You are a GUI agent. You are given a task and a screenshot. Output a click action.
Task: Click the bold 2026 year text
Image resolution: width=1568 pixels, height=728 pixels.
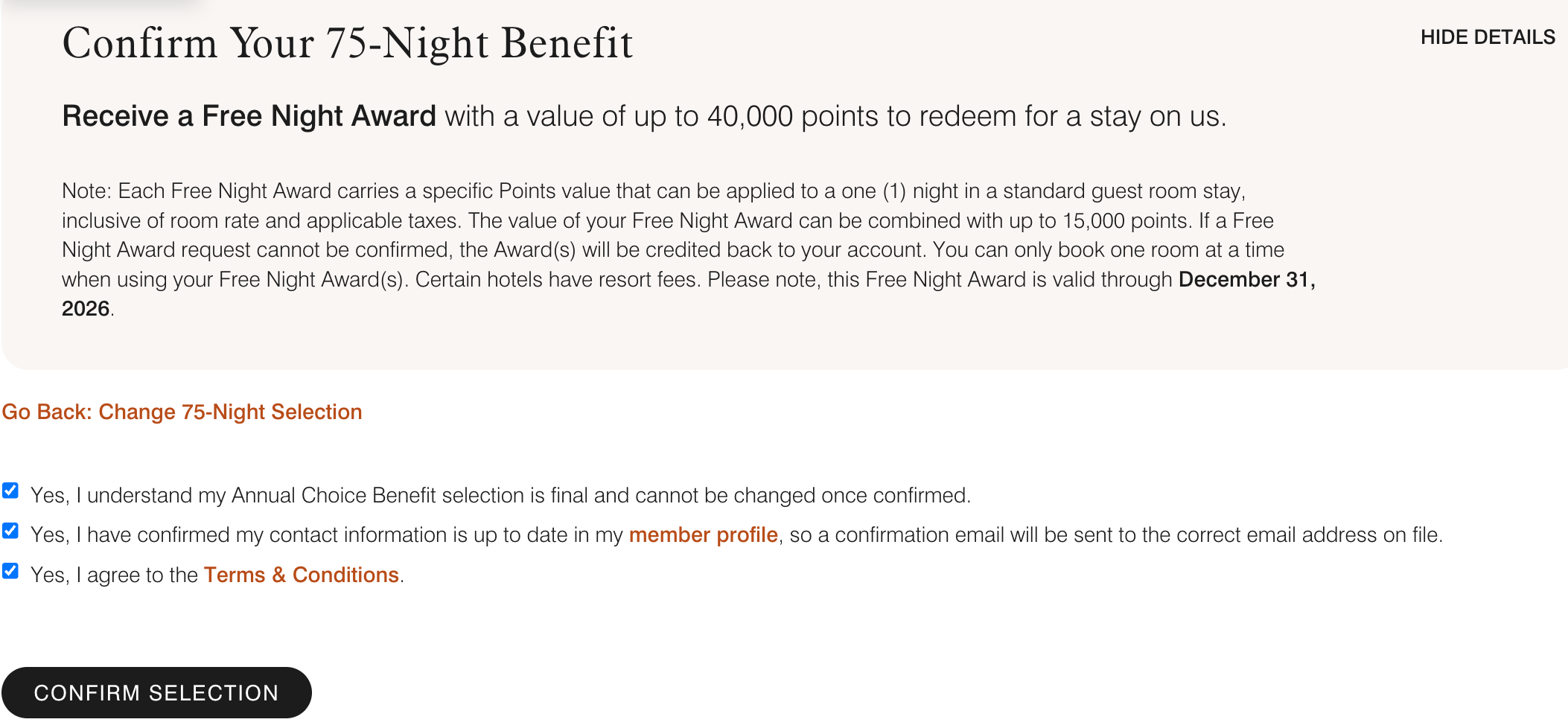pos(86,308)
